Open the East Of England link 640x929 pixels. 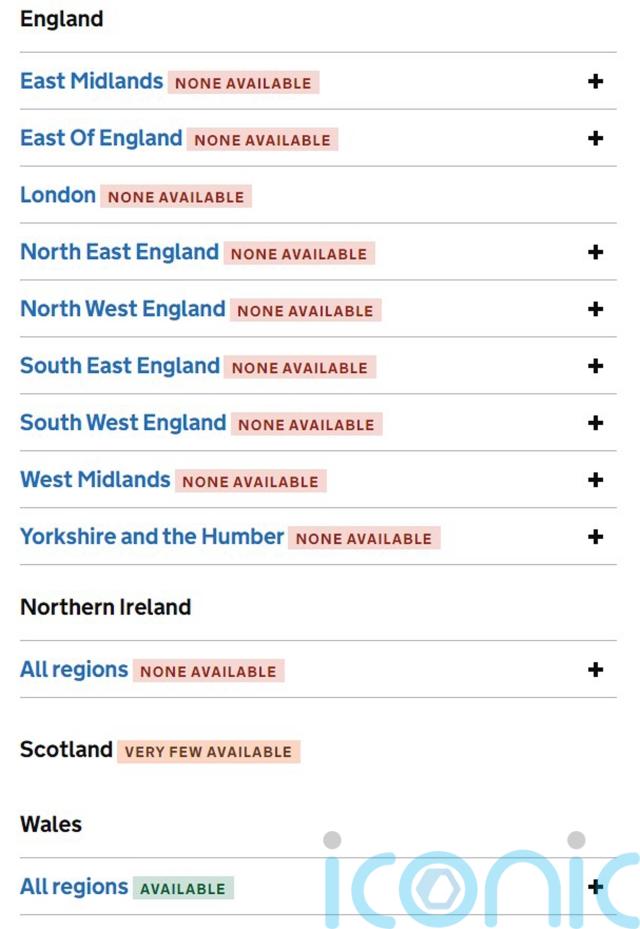point(101,138)
